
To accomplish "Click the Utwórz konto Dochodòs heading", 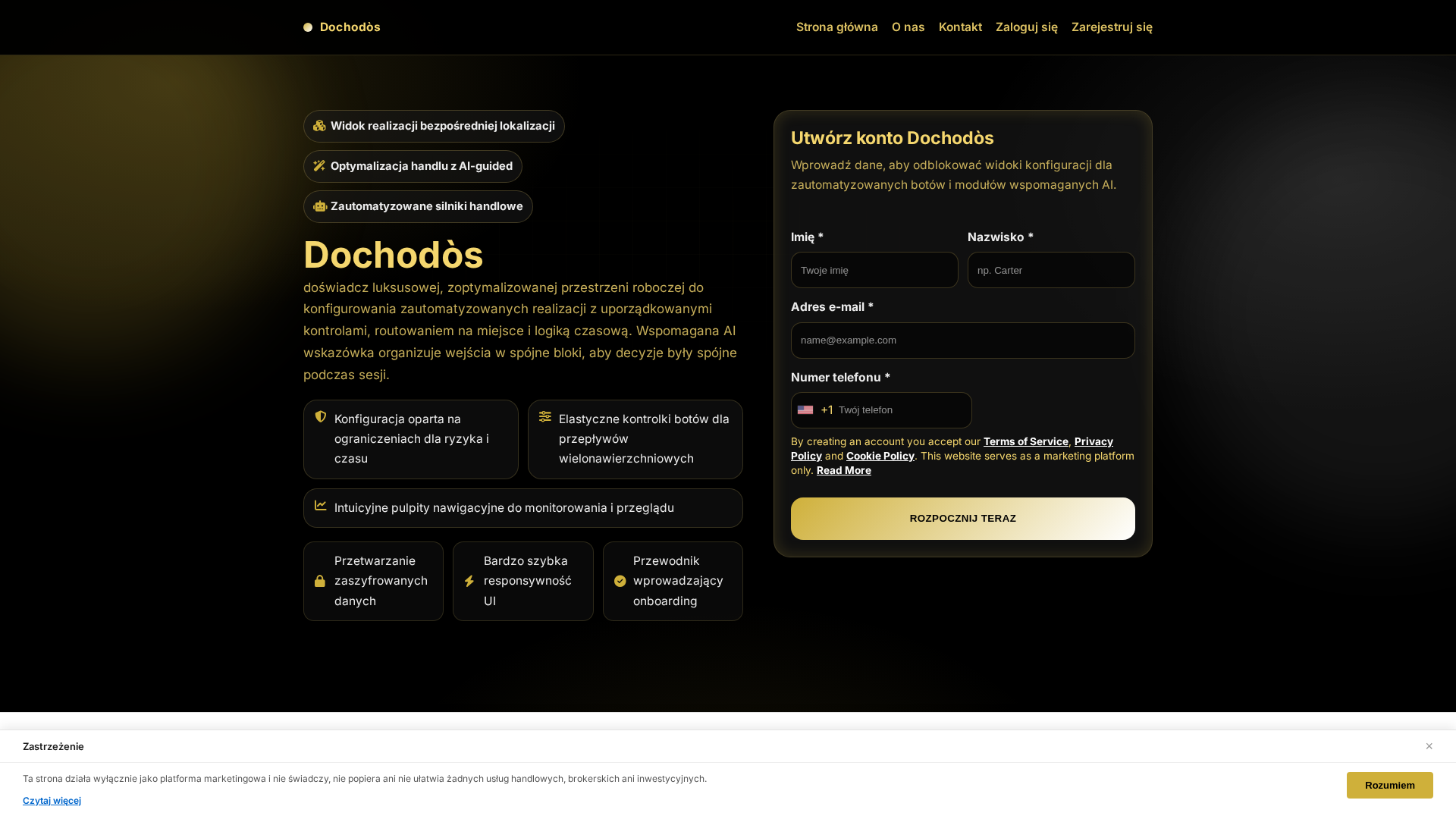I will click(x=893, y=138).
